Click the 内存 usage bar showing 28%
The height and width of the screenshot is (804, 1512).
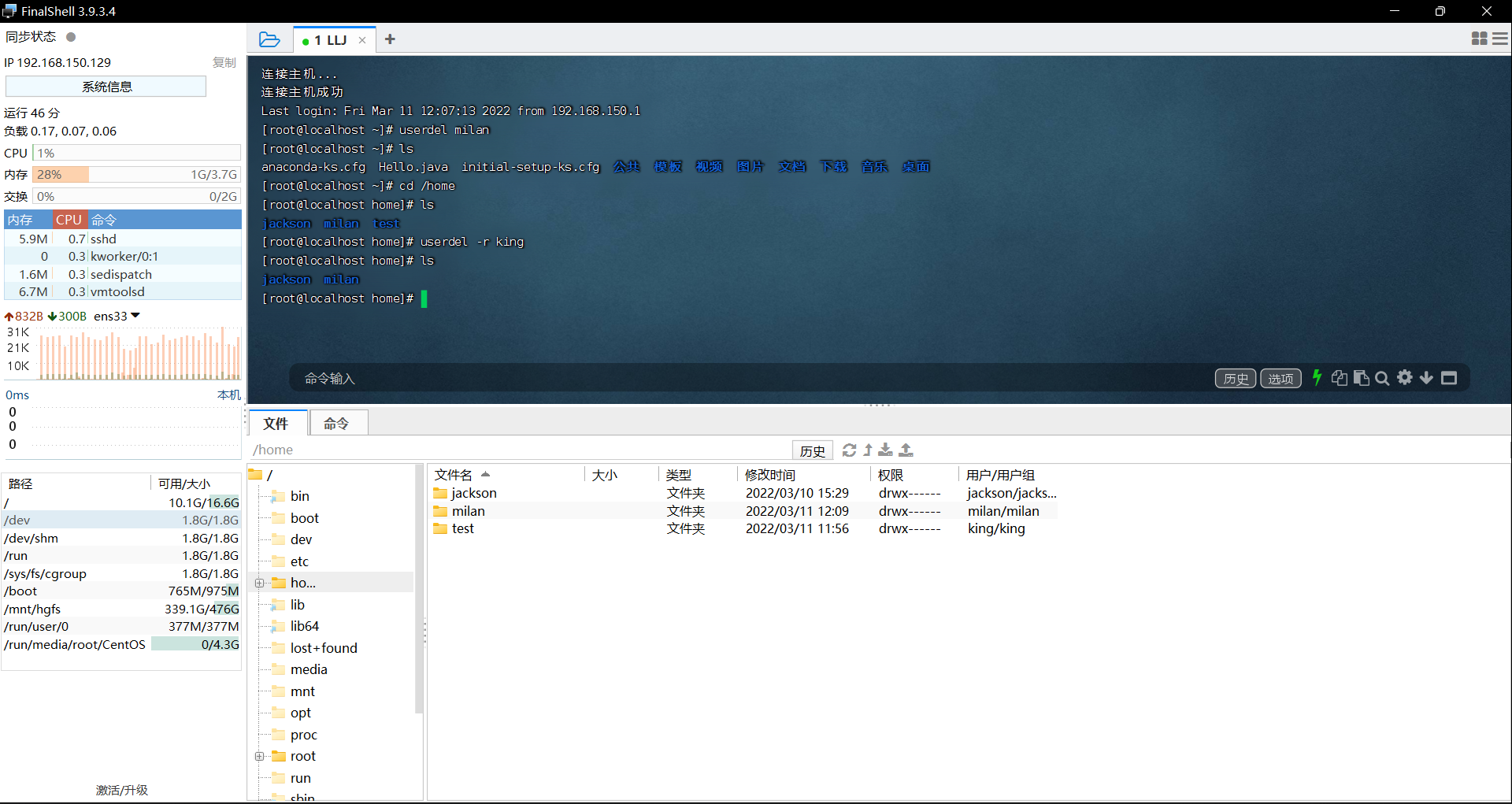point(136,175)
